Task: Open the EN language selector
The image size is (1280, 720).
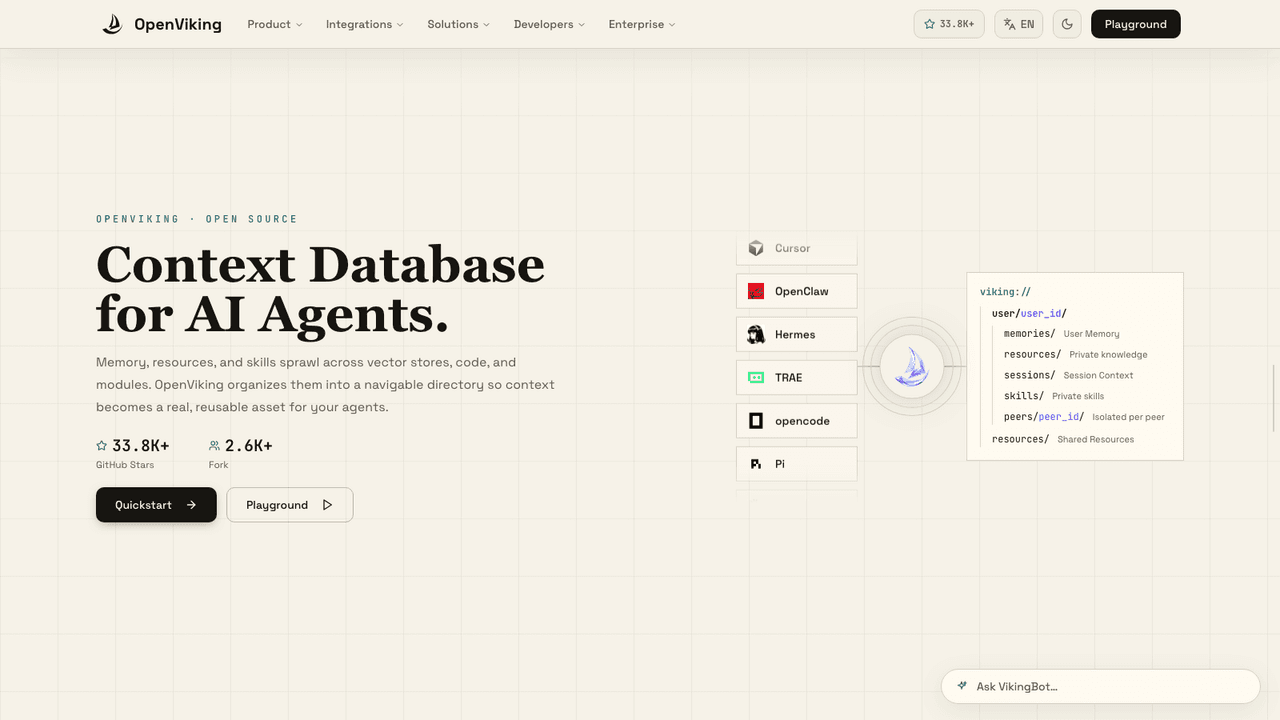Action: pos(1019,24)
